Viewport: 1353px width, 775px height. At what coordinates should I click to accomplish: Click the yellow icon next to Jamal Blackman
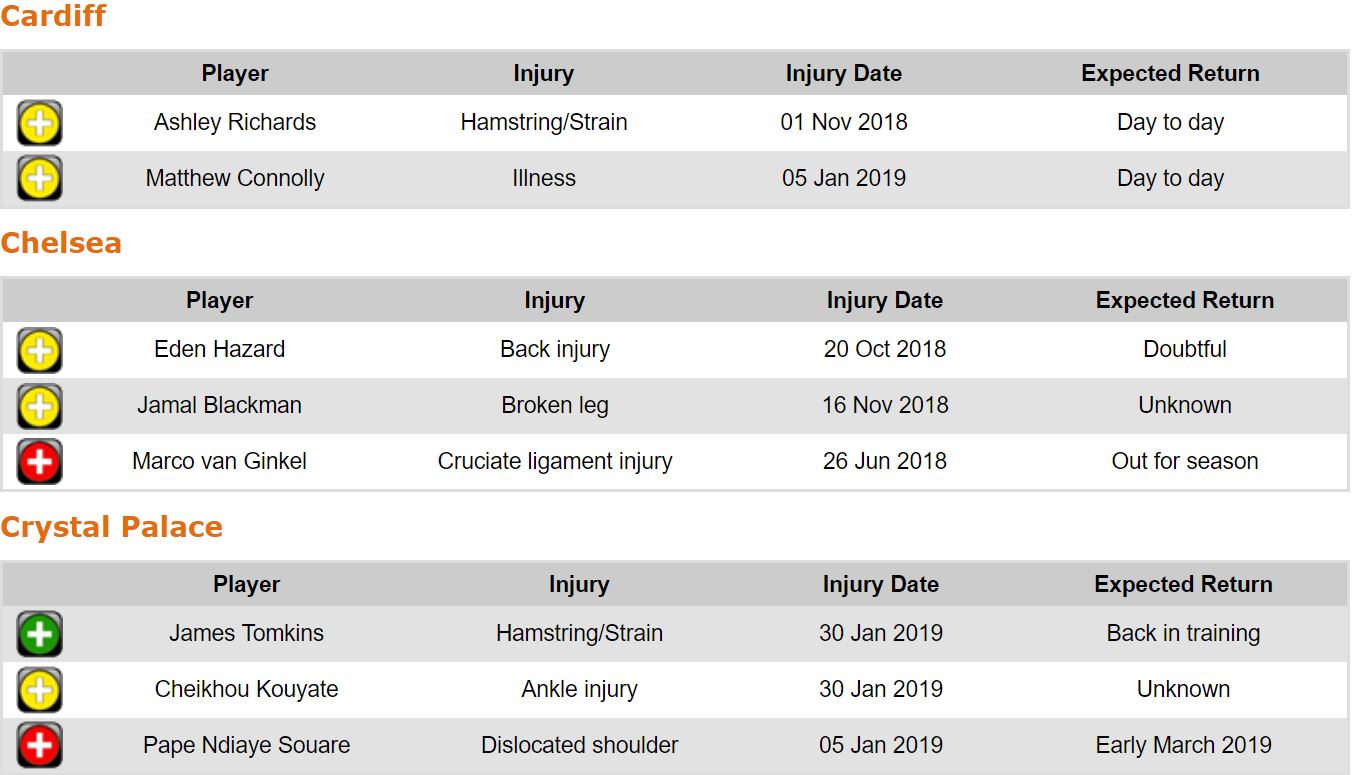click(x=40, y=406)
